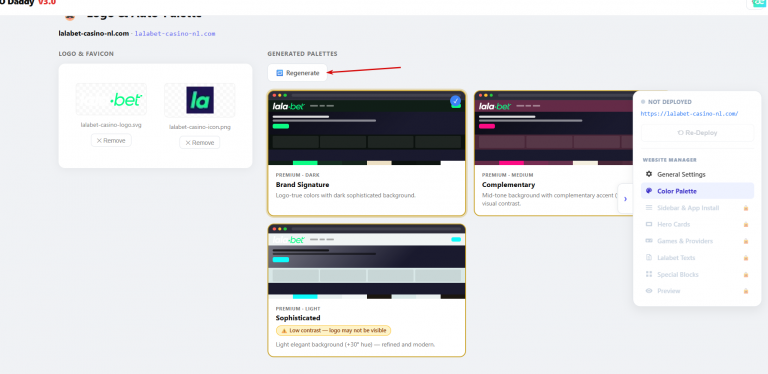
Task: Click the lalabet-casino-icon.png filename
Action: coord(200,127)
